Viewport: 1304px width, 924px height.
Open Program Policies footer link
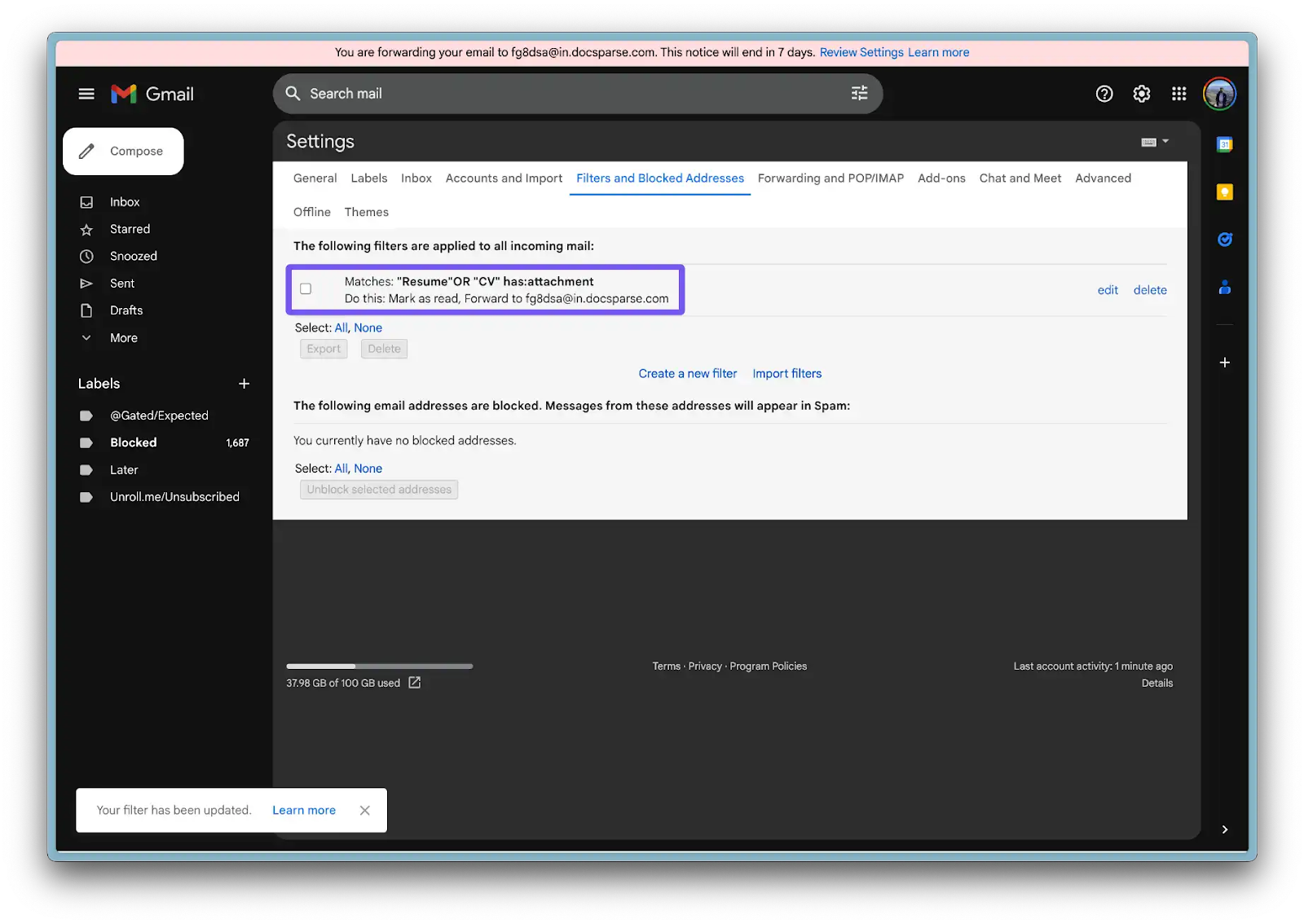coord(768,667)
